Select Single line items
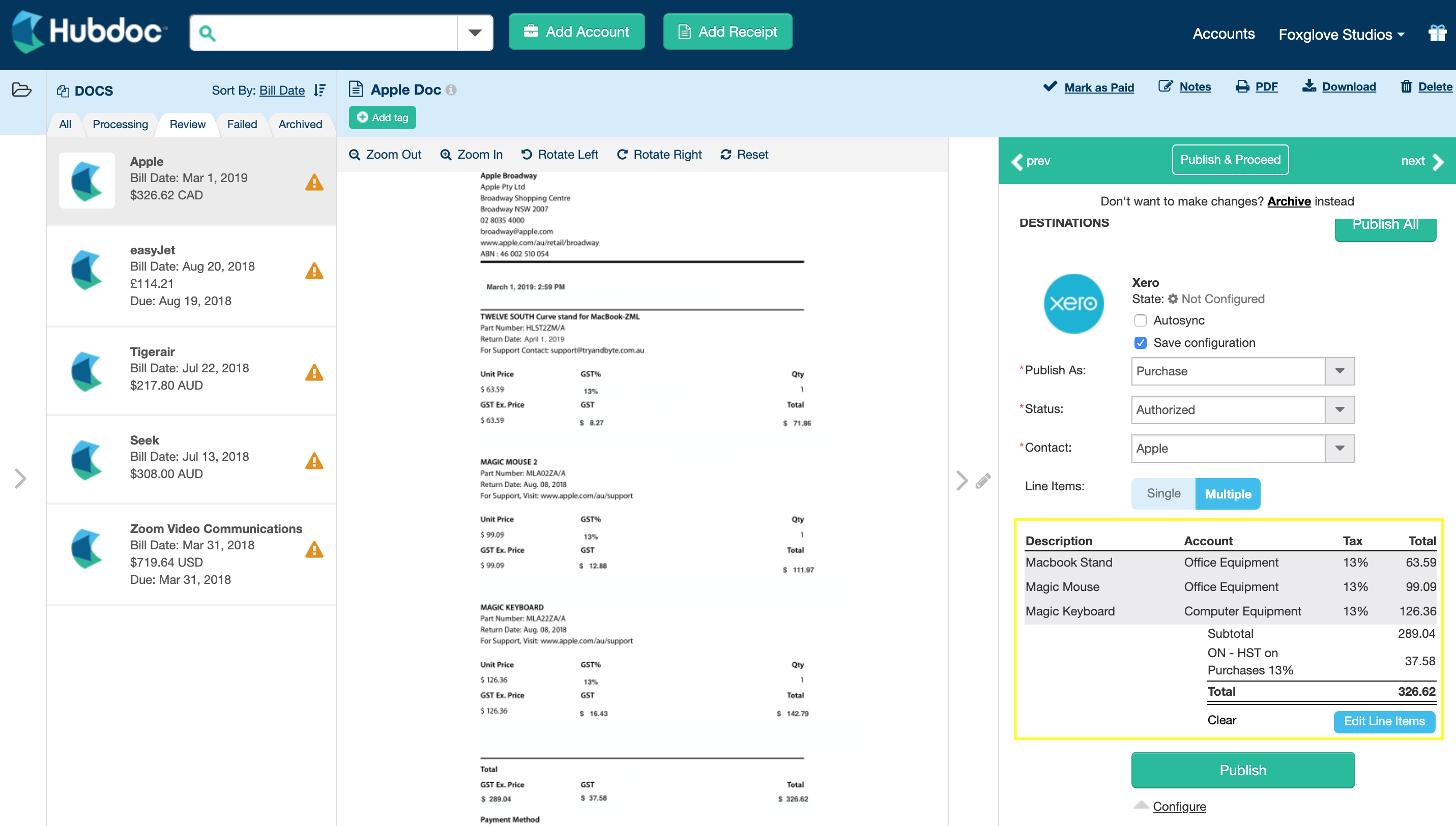The width and height of the screenshot is (1456, 826). coord(1163,493)
